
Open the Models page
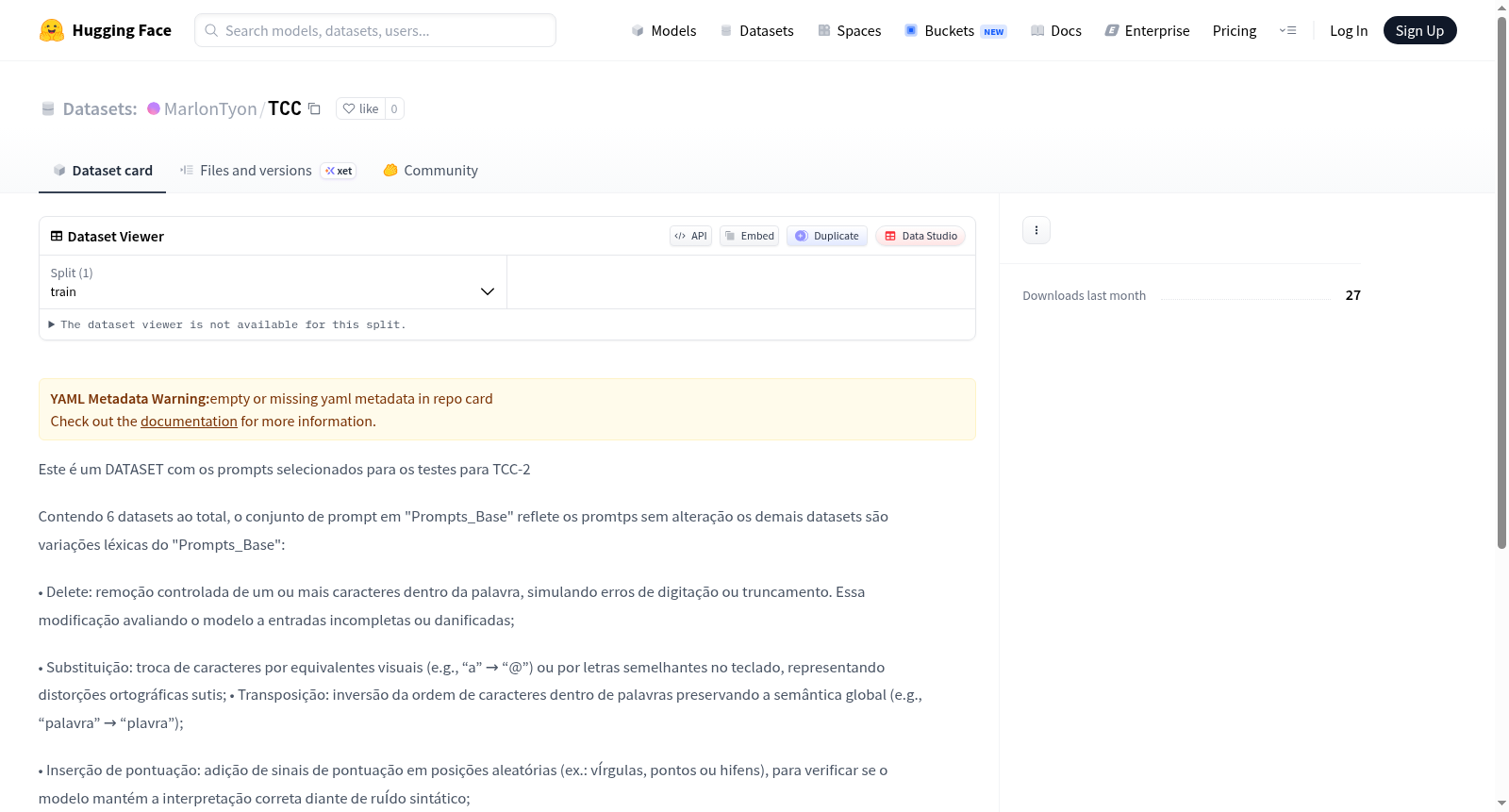click(664, 31)
